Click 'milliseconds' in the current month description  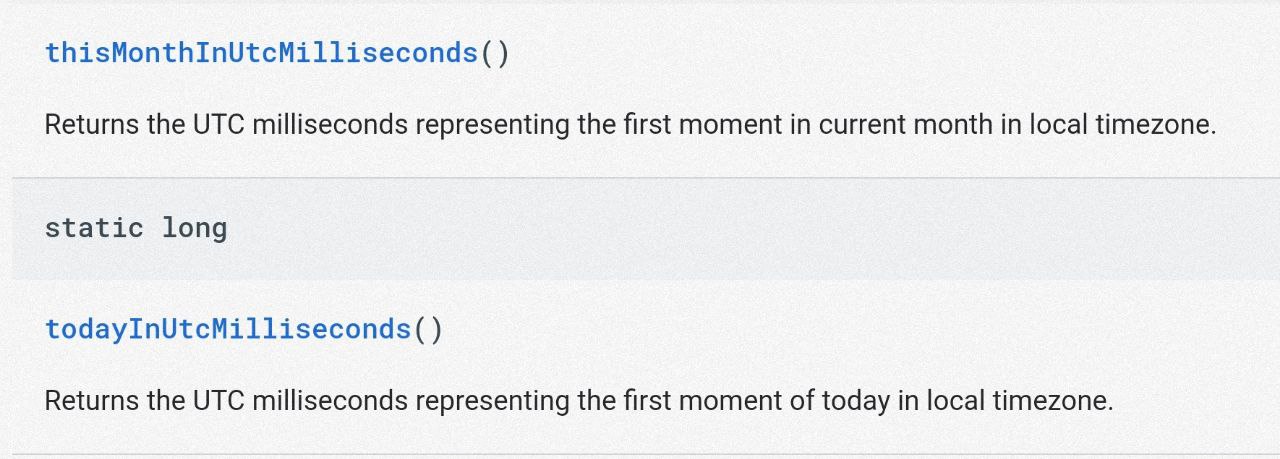point(330,125)
